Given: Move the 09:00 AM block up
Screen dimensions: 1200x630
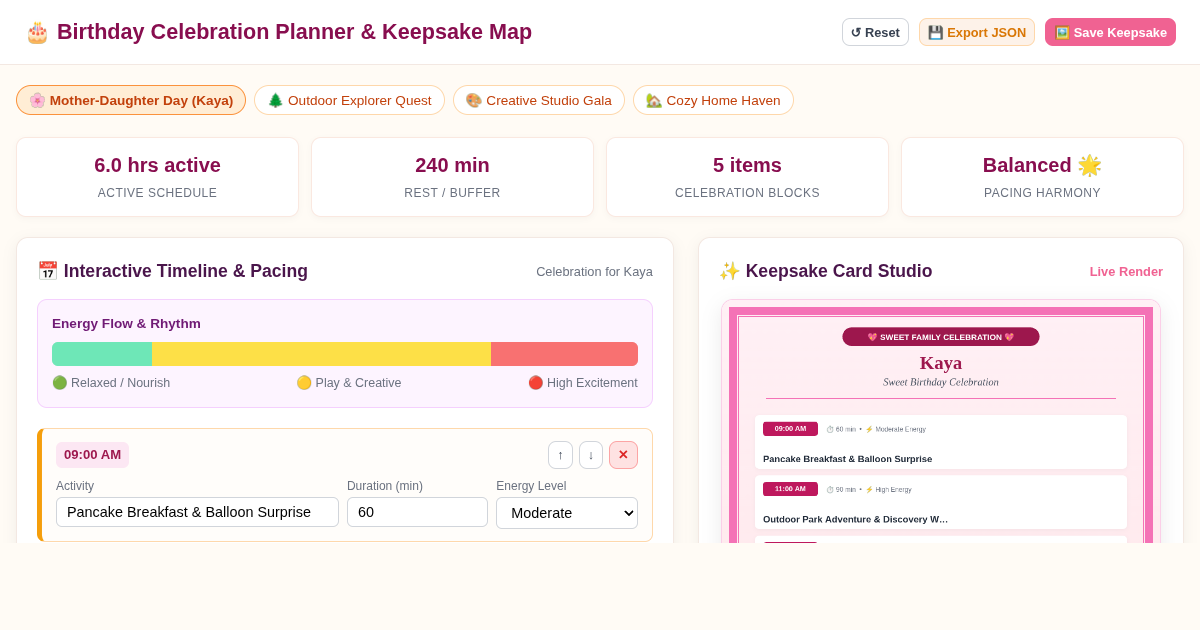Looking at the screenshot, I should (560, 455).
